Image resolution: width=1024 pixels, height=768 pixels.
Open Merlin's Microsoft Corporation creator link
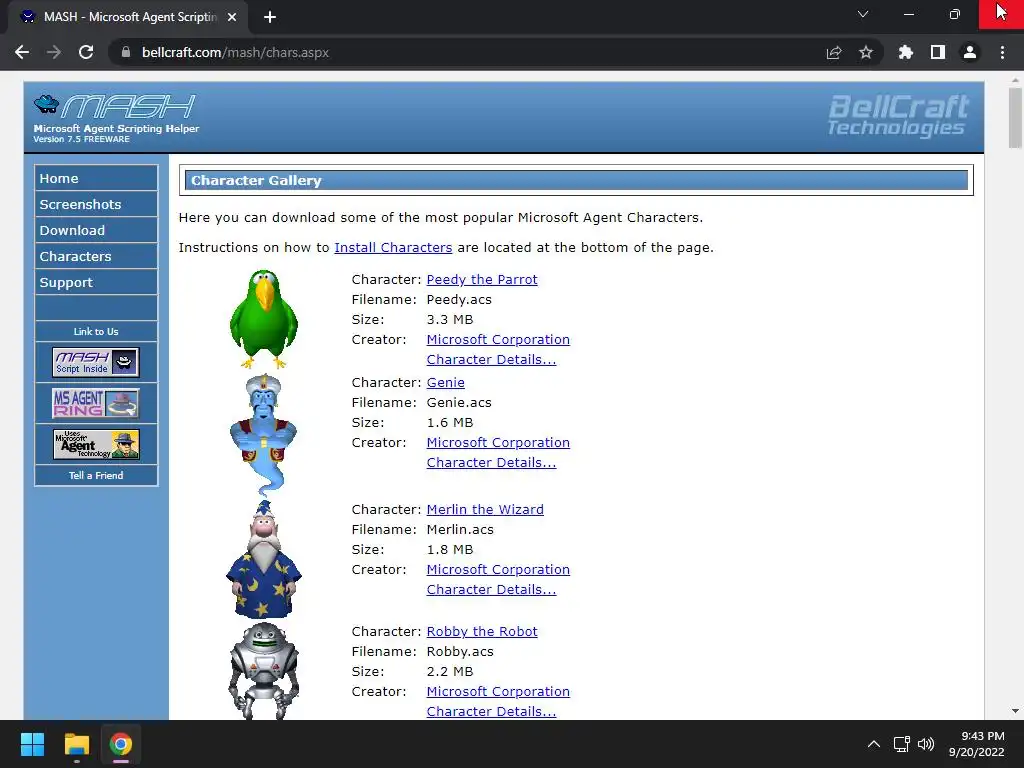click(498, 569)
